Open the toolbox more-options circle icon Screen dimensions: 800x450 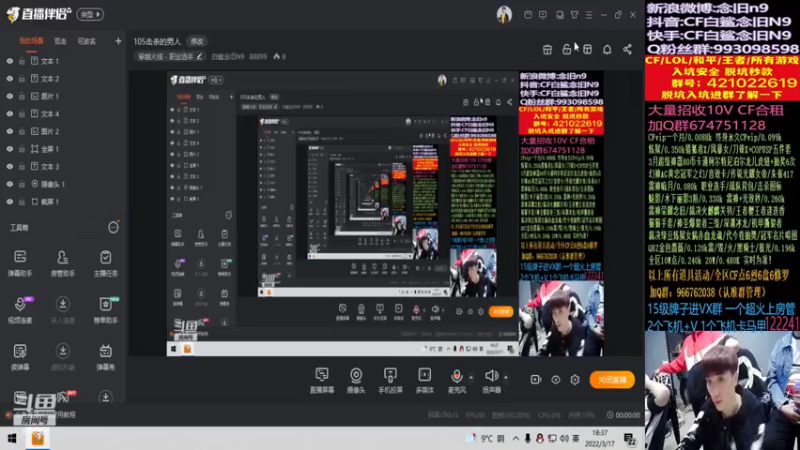coord(113,228)
